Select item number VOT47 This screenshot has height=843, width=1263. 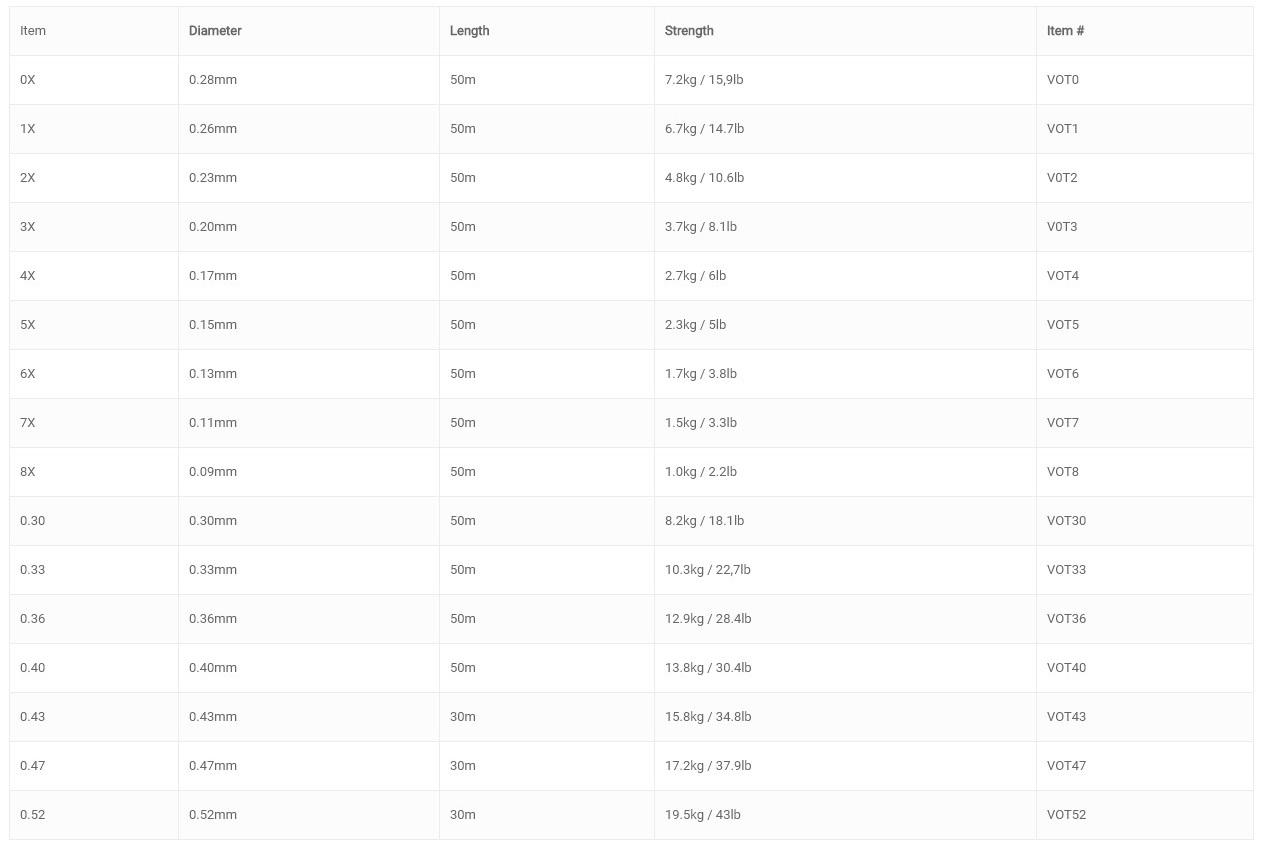click(x=1066, y=766)
